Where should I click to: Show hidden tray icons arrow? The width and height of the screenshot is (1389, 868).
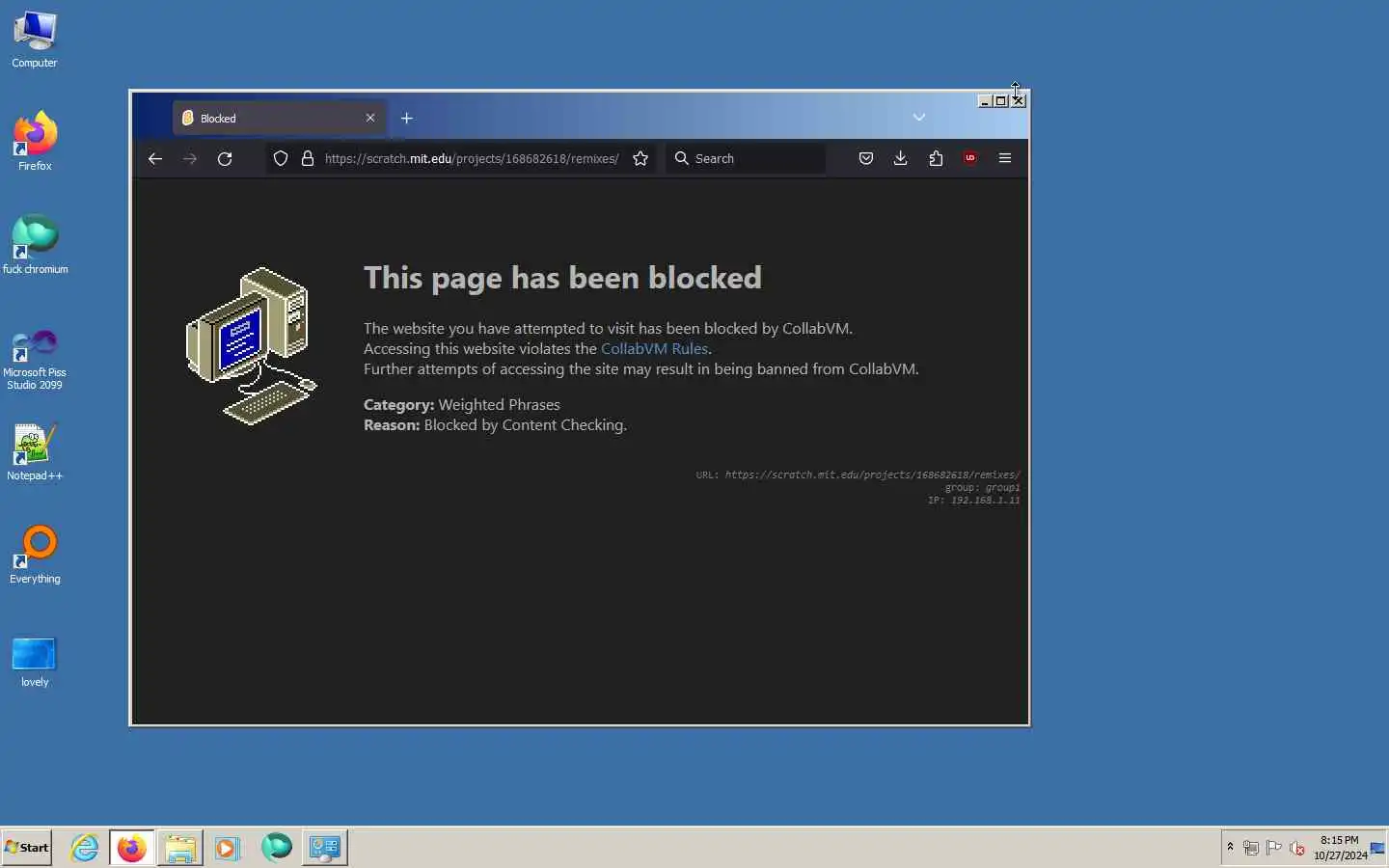[x=1230, y=848]
